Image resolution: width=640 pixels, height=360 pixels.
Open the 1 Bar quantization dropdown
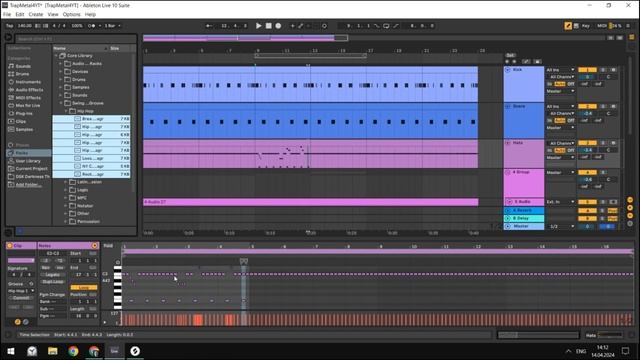click(x=112, y=26)
